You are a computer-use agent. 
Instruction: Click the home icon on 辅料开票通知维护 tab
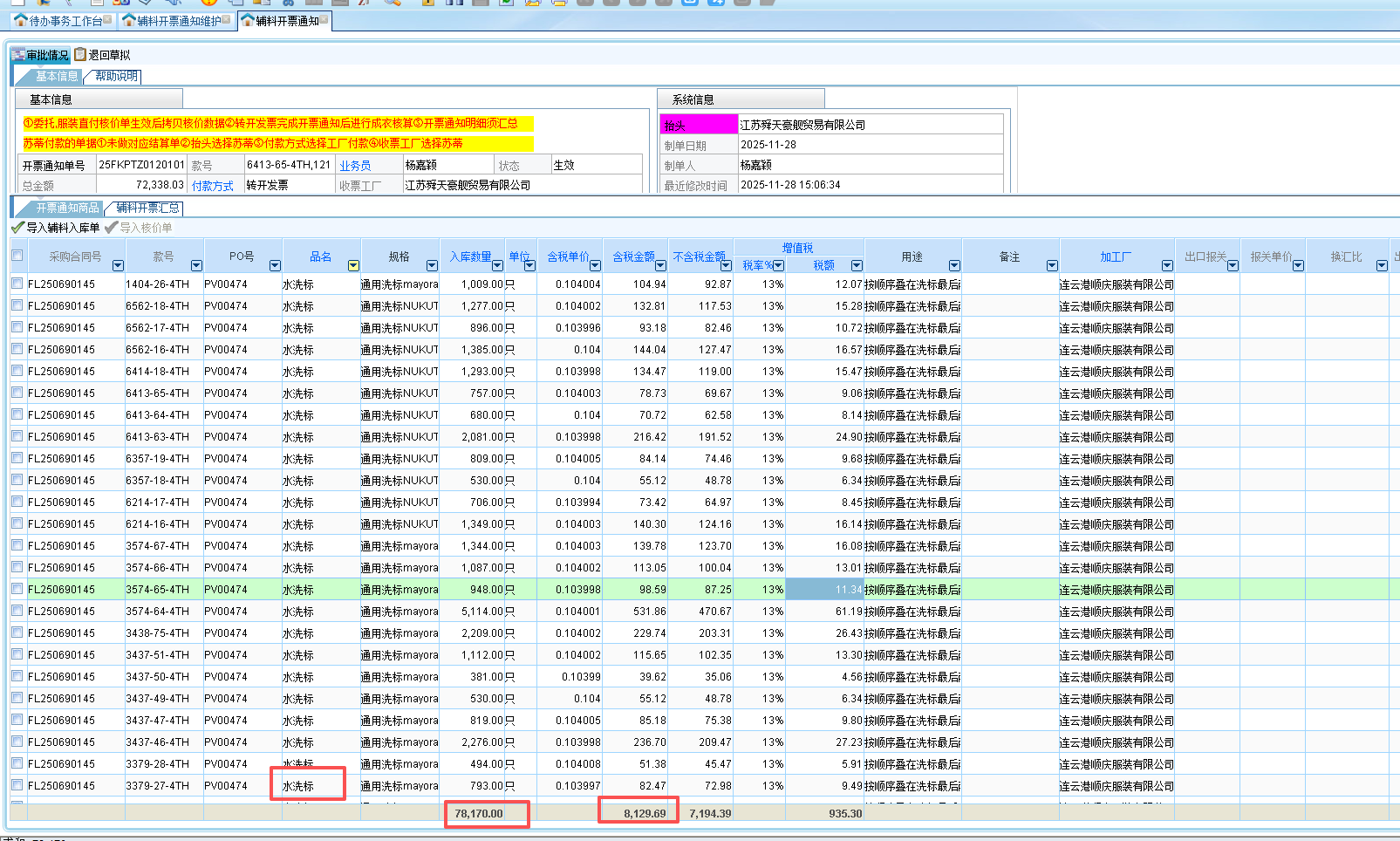tap(129, 20)
